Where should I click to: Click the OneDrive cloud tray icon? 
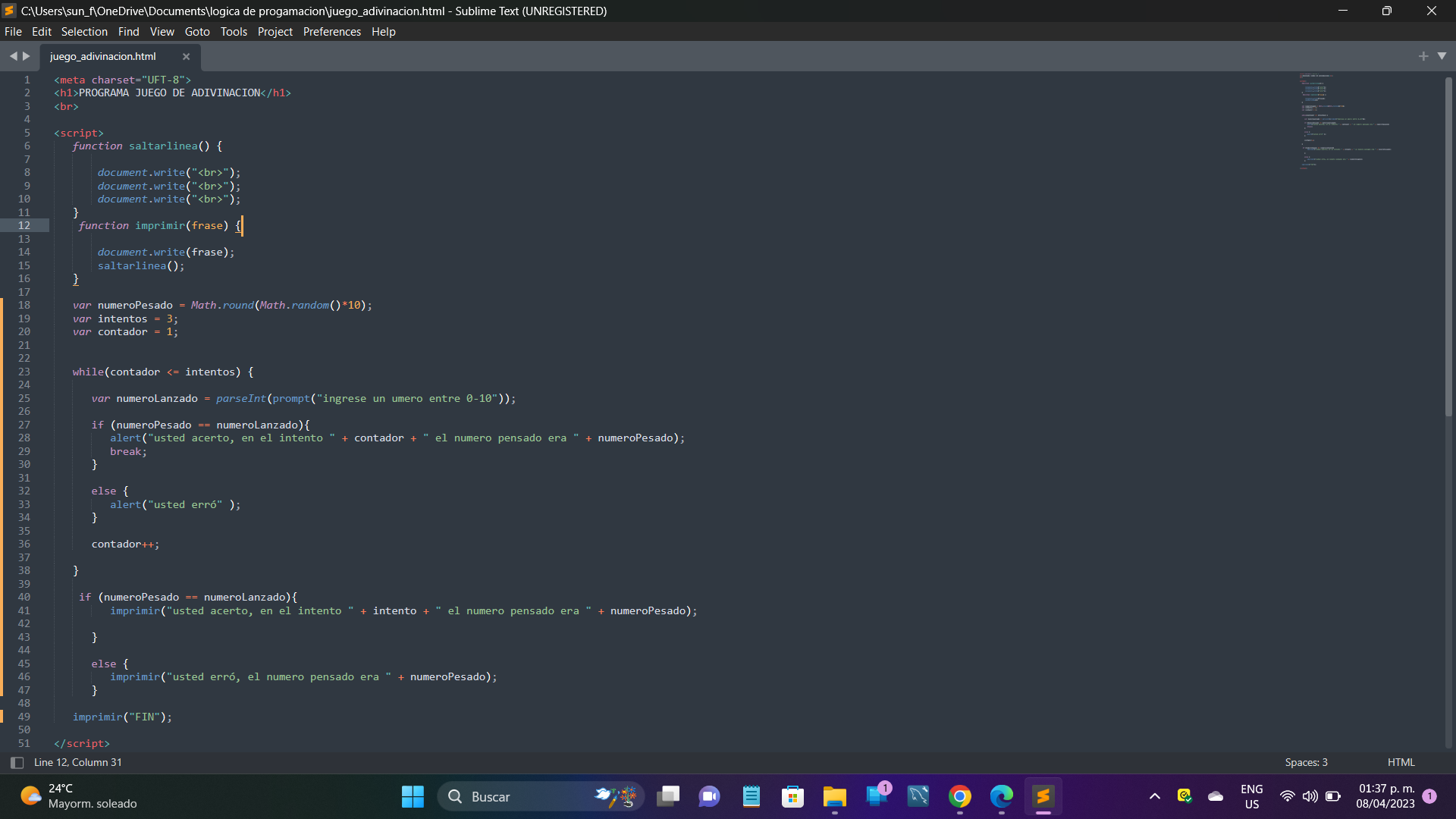point(1216,796)
